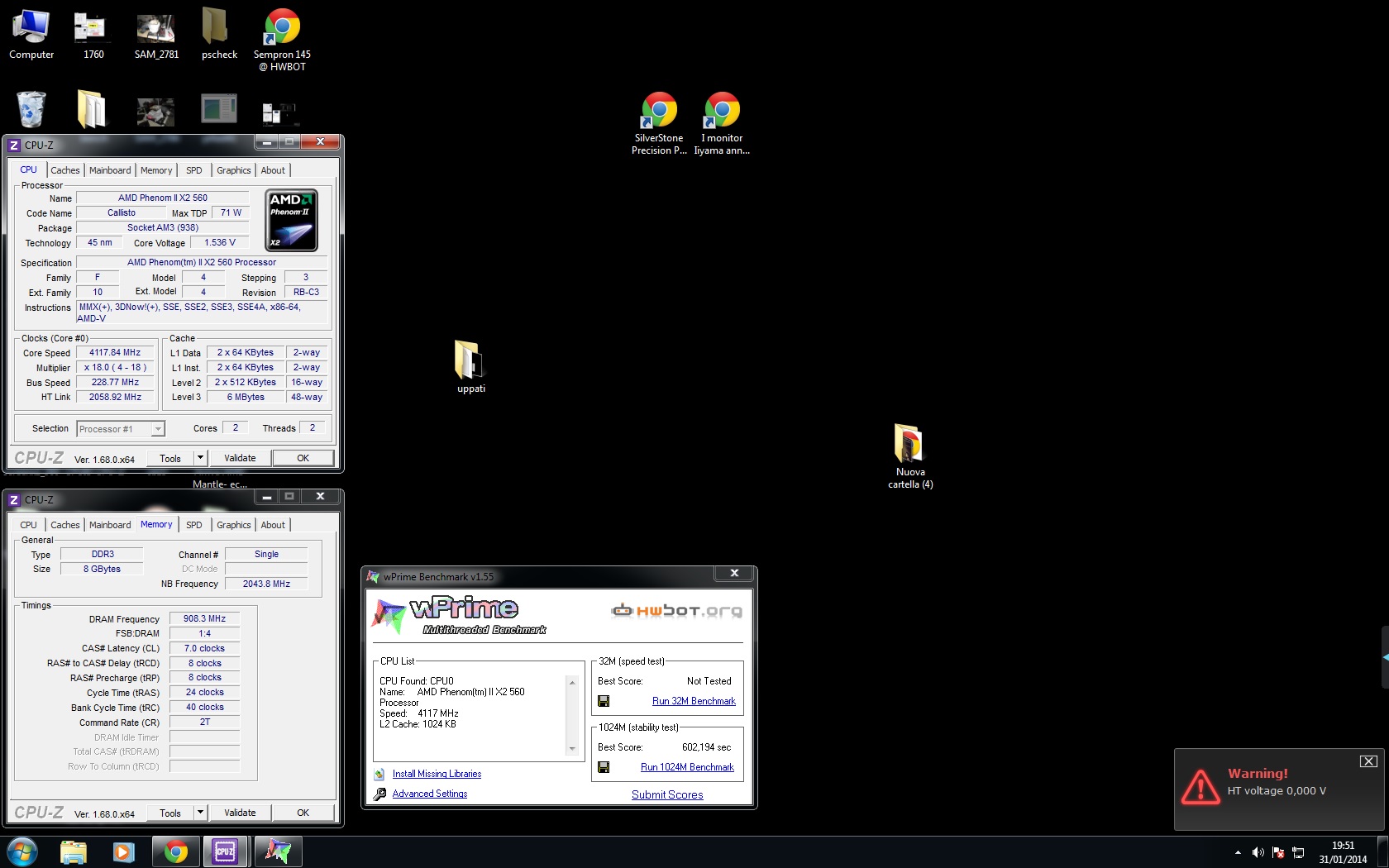
Task: Switch to Caches tab in top CPU-Z
Action: (65, 170)
